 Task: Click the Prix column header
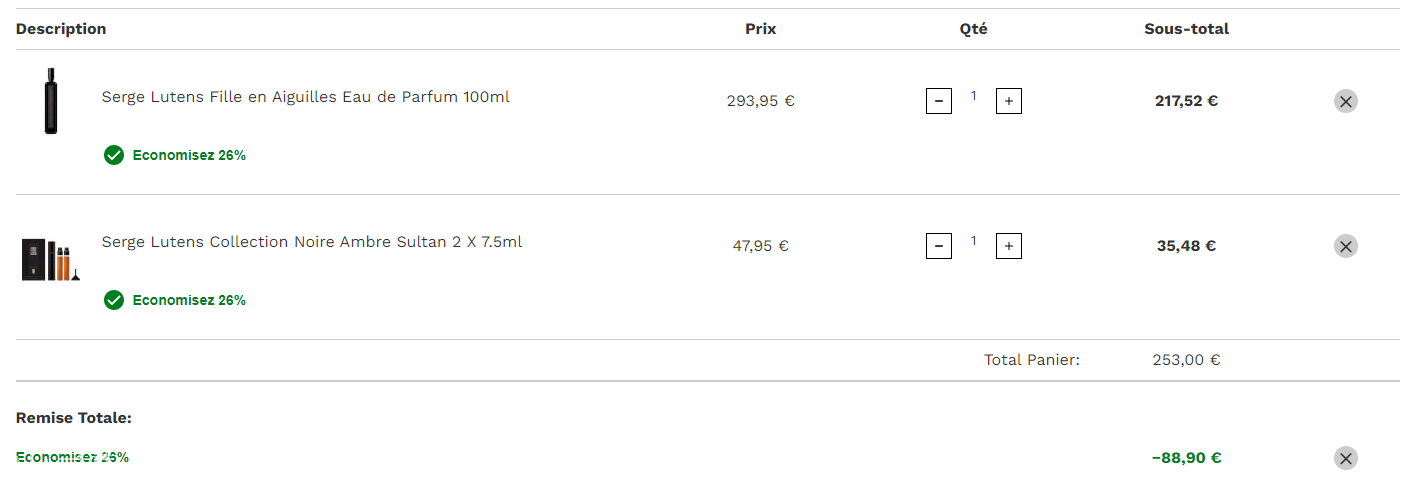pos(761,29)
